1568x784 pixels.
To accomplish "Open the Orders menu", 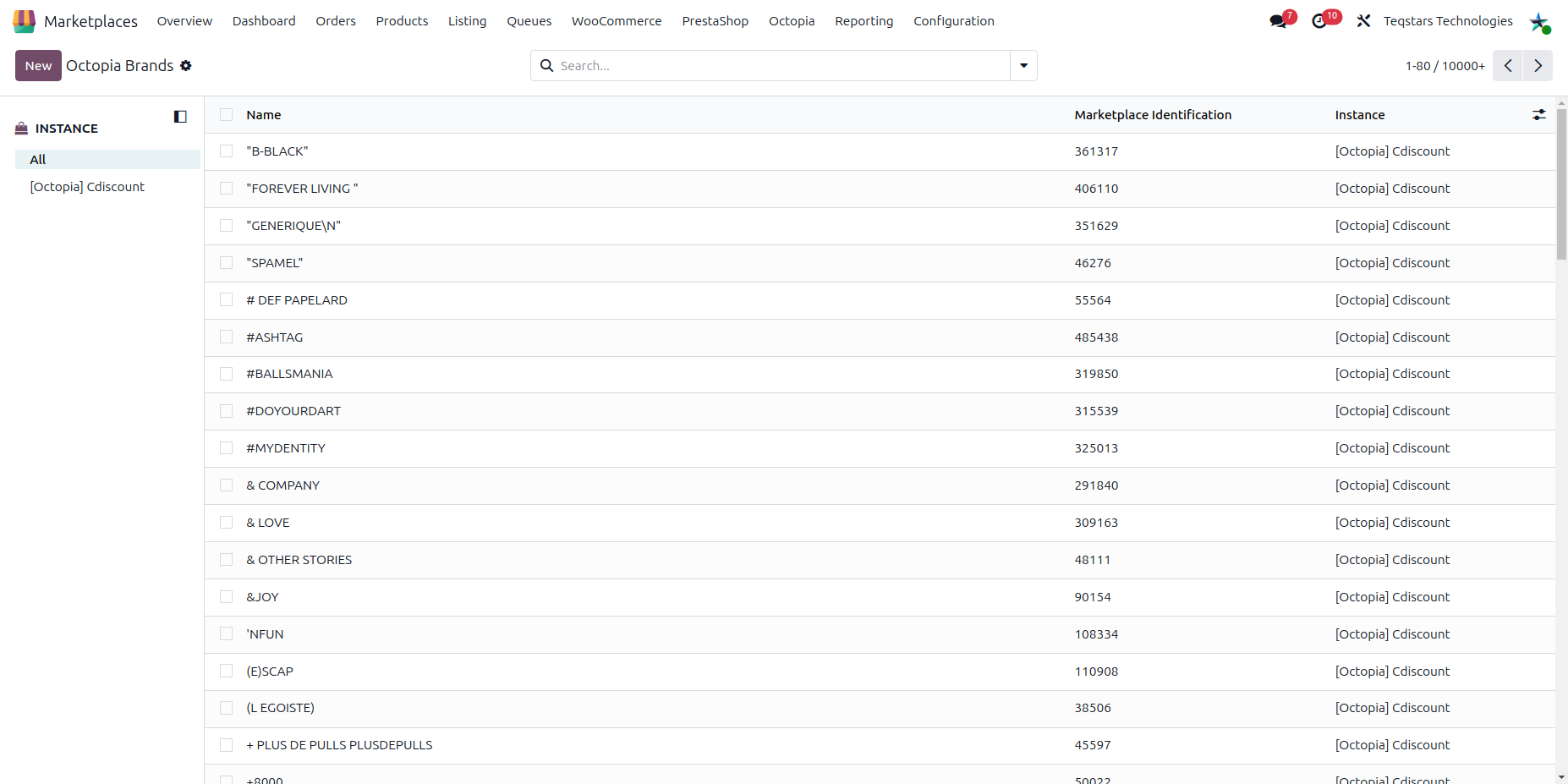I will (336, 21).
